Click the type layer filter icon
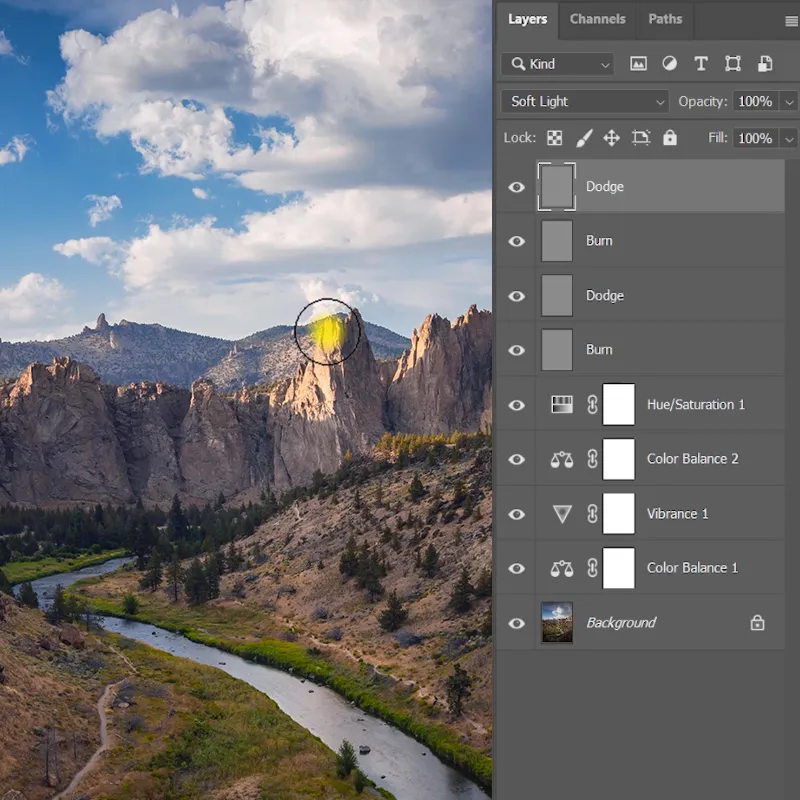This screenshot has height=800, width=800. pos(701,64)
